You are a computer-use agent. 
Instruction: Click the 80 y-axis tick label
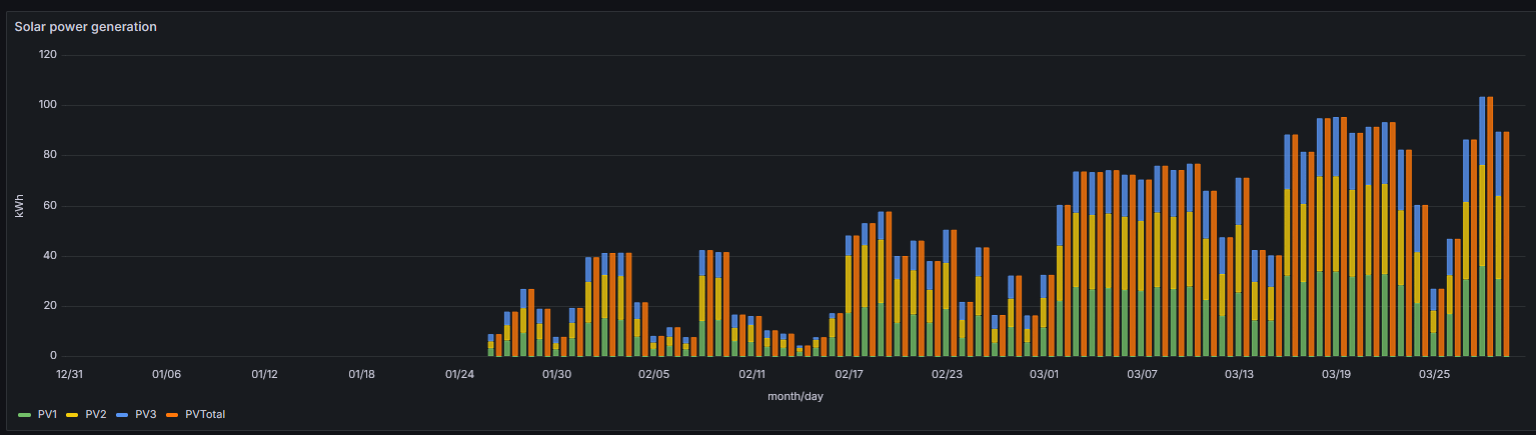click(51, 155)
